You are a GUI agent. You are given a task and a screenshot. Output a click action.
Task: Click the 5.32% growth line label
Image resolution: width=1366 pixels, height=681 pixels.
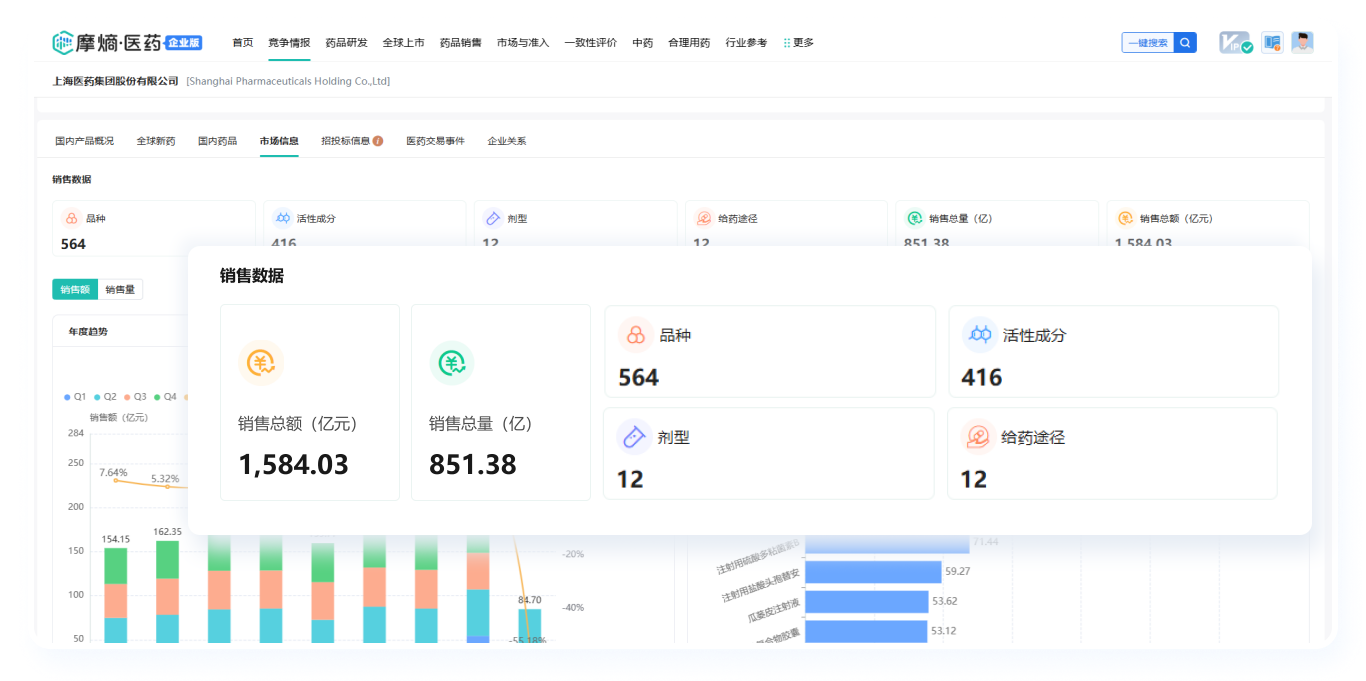point(165,478)
